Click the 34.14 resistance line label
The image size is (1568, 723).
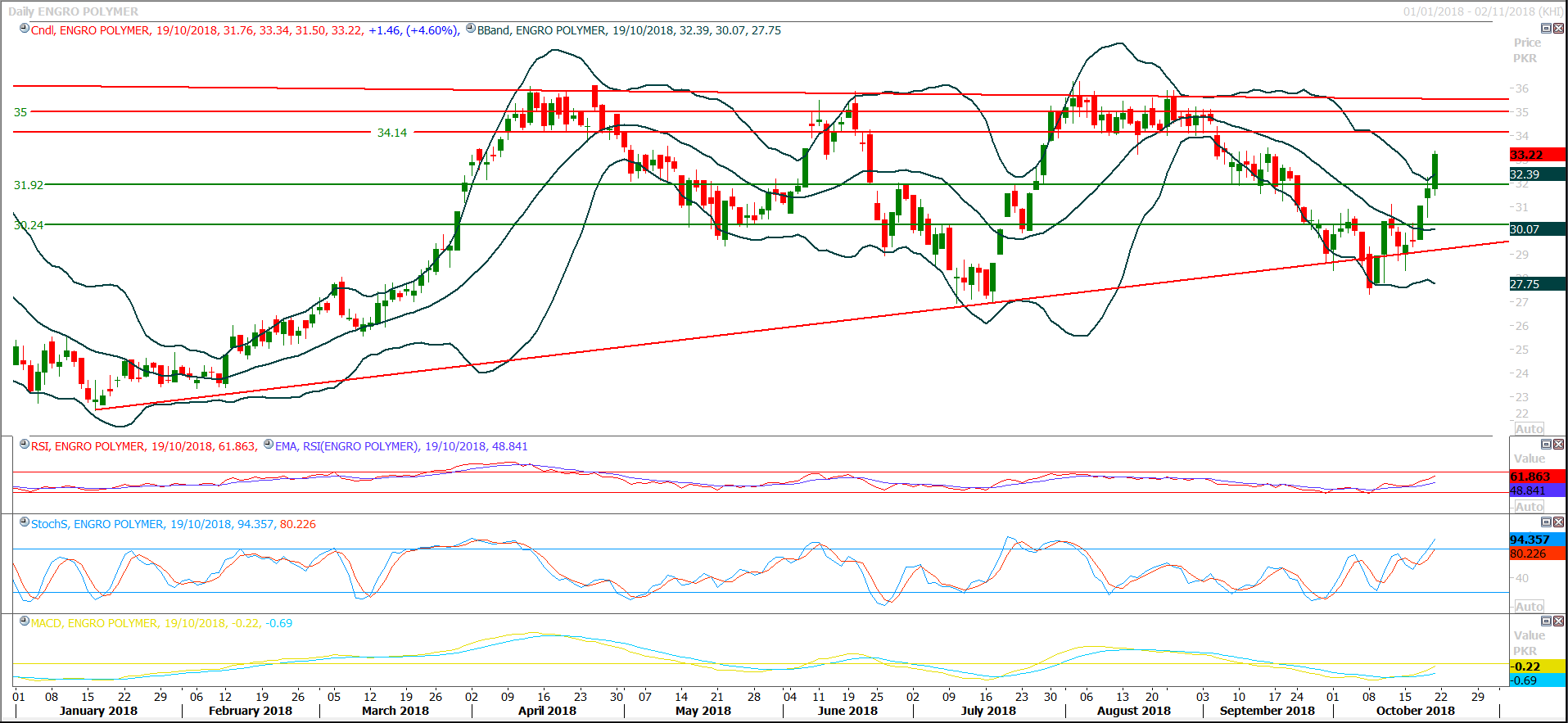(392, 133)
